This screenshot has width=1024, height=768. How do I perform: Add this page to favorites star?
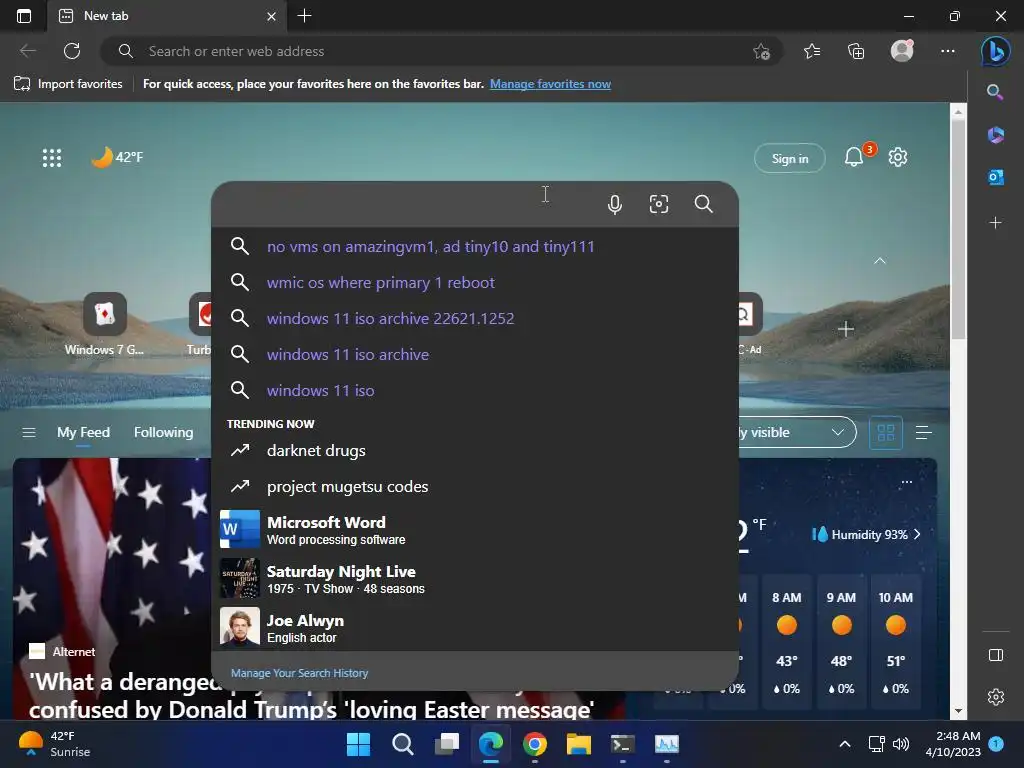[x=761, y=51]
